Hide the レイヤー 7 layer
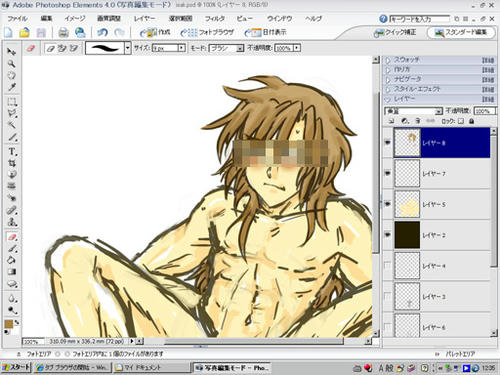This screenshot has height=375, width=500. (387, 173)
